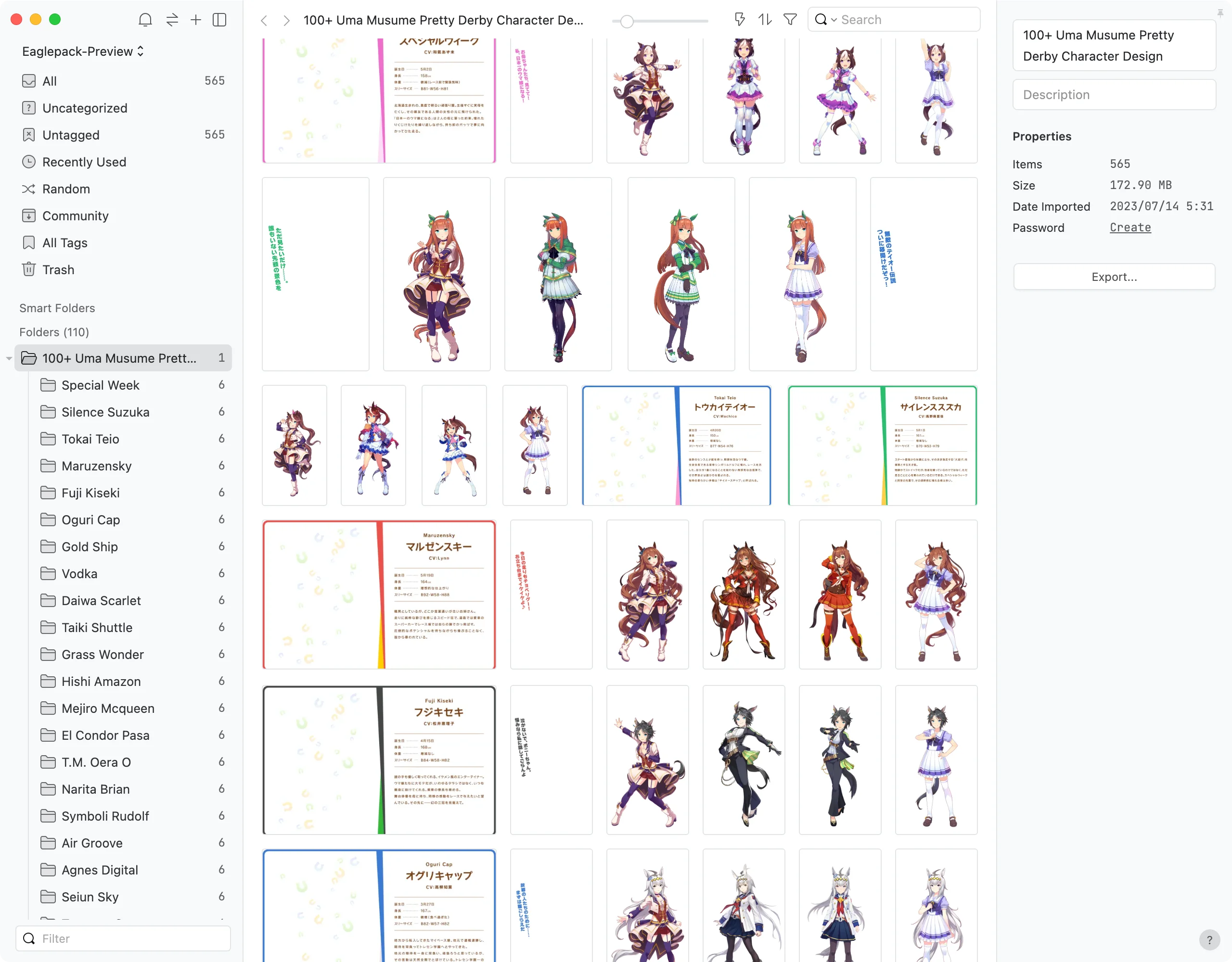Open the Tokai Teio folder
This screenshot has width=1232, height=962.
132,439
